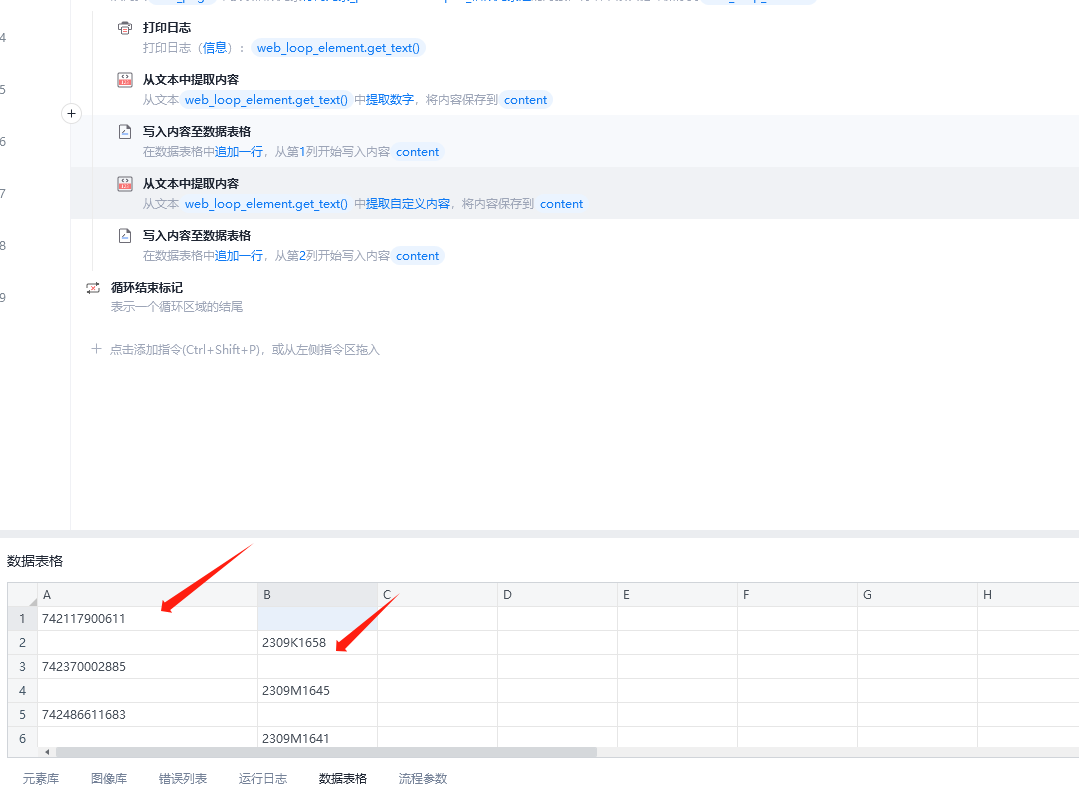Select row 6 header in data table
This screenshot has width=1079, height=791.
click(x=23, y=737)
